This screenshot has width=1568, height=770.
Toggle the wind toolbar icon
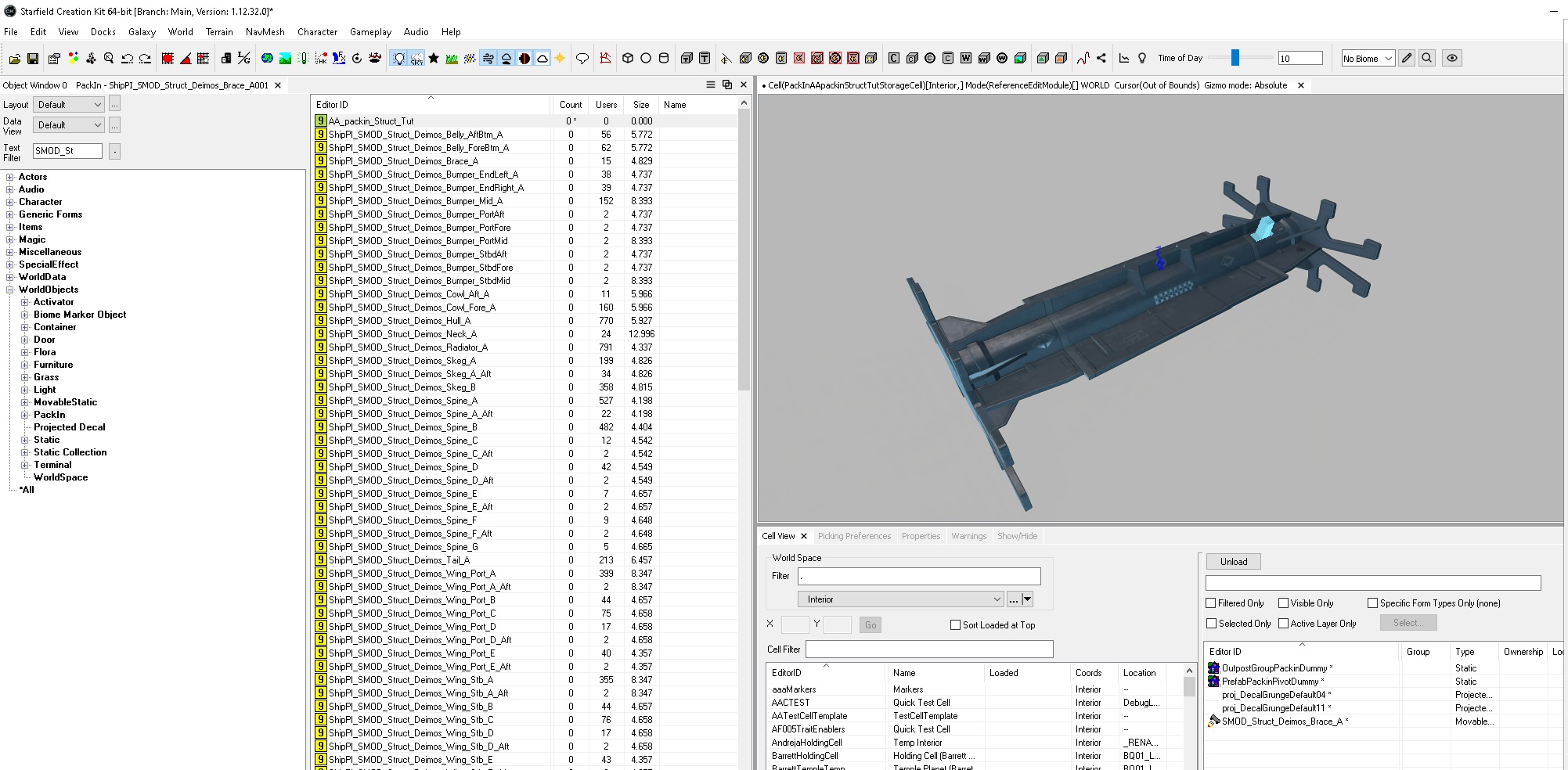tap(488, 58)
